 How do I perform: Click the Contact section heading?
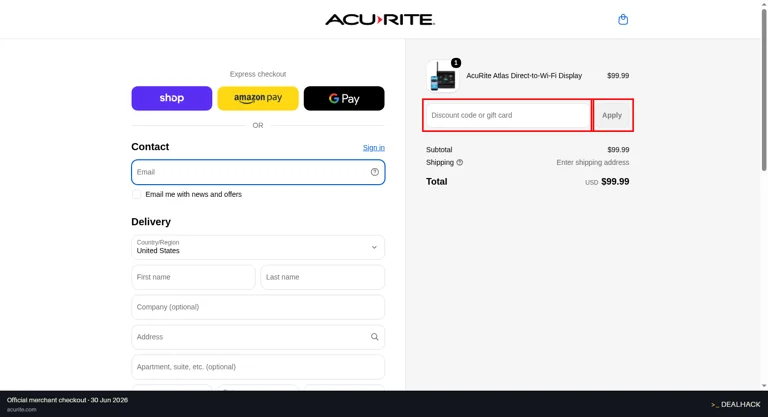point(150,147)
